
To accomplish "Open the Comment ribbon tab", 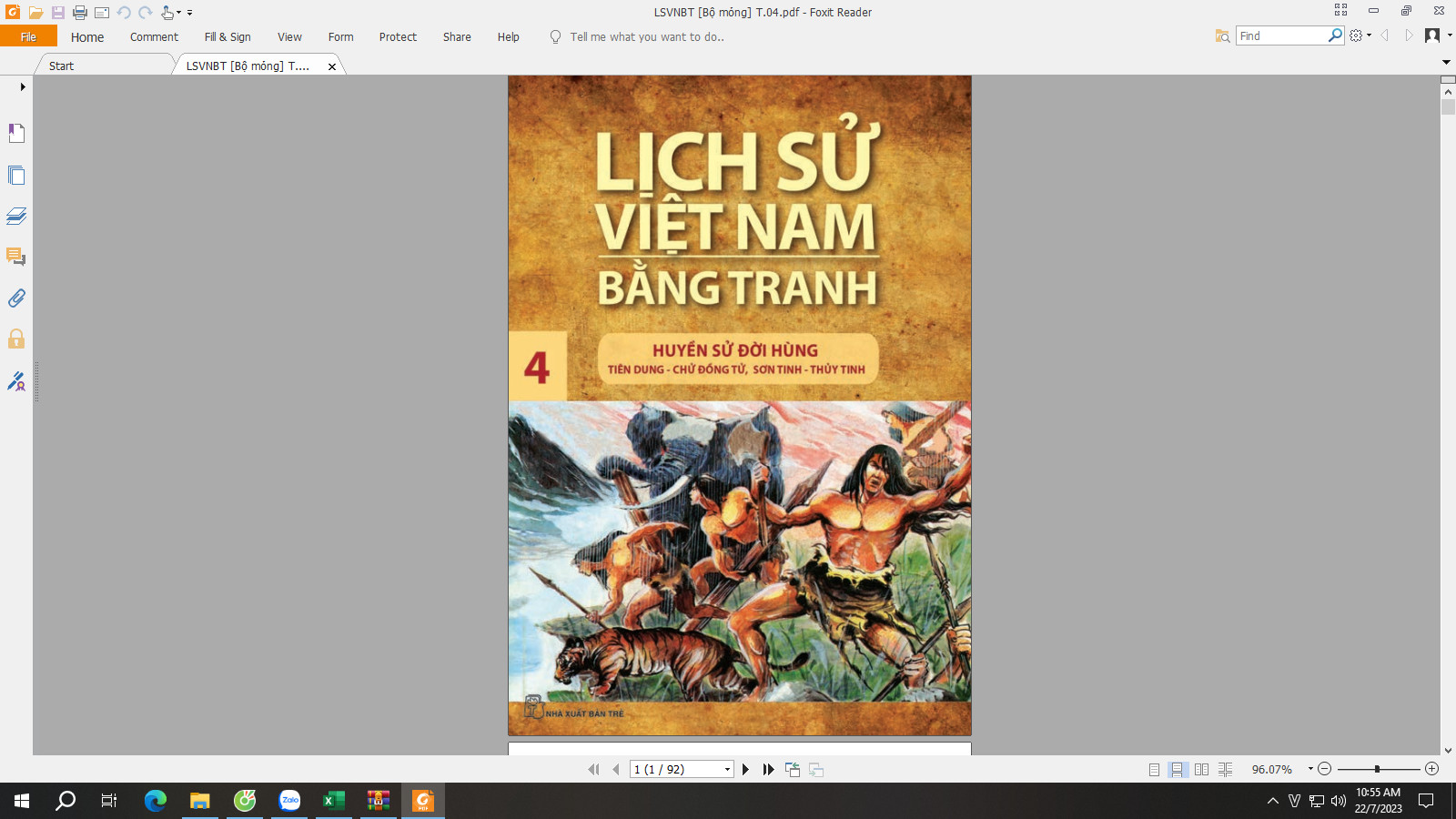I will (154, 37).
